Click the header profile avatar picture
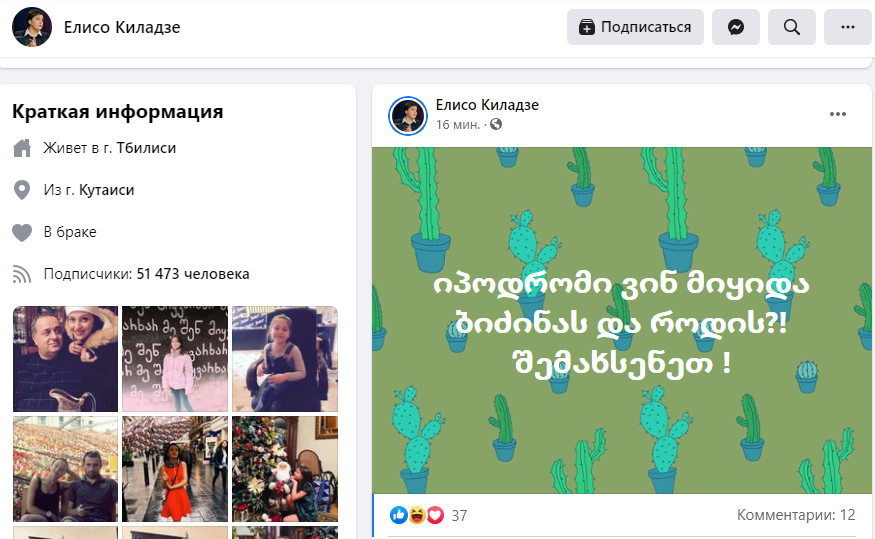Image resolution: width=875 pixels, height=539 pixels. tap(32, 27)
